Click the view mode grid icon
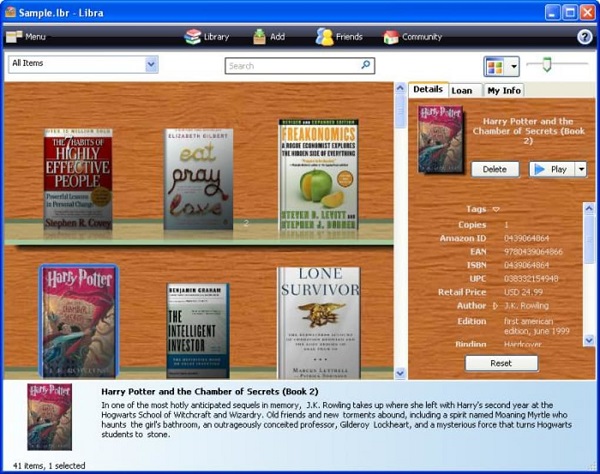This screenshot has width=600, height=474. coord(496,66)
